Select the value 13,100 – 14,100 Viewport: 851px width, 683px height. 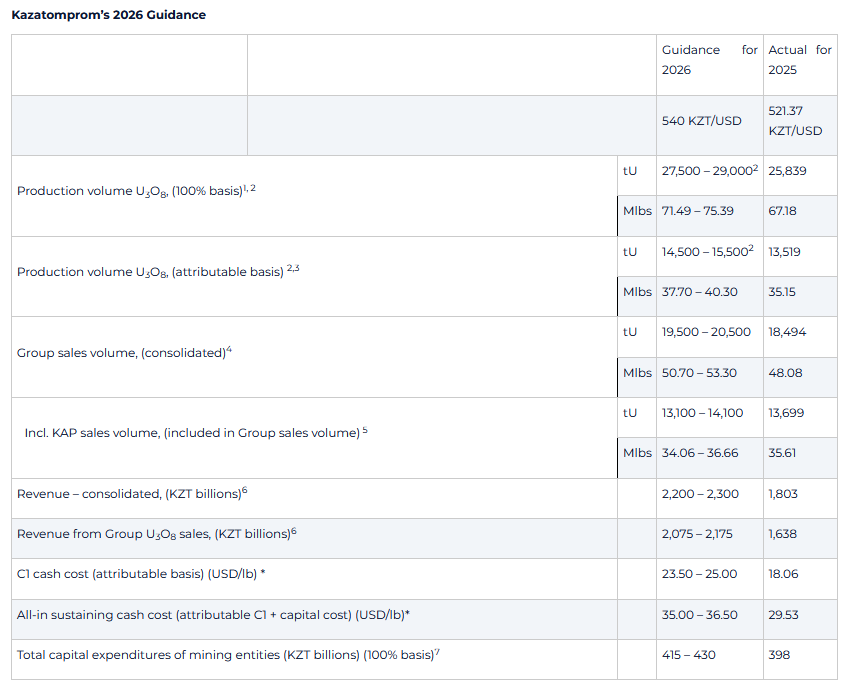[702, 413]
